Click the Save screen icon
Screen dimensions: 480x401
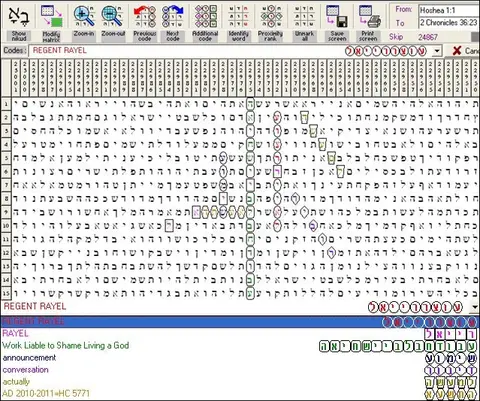(x=337, y=16)
